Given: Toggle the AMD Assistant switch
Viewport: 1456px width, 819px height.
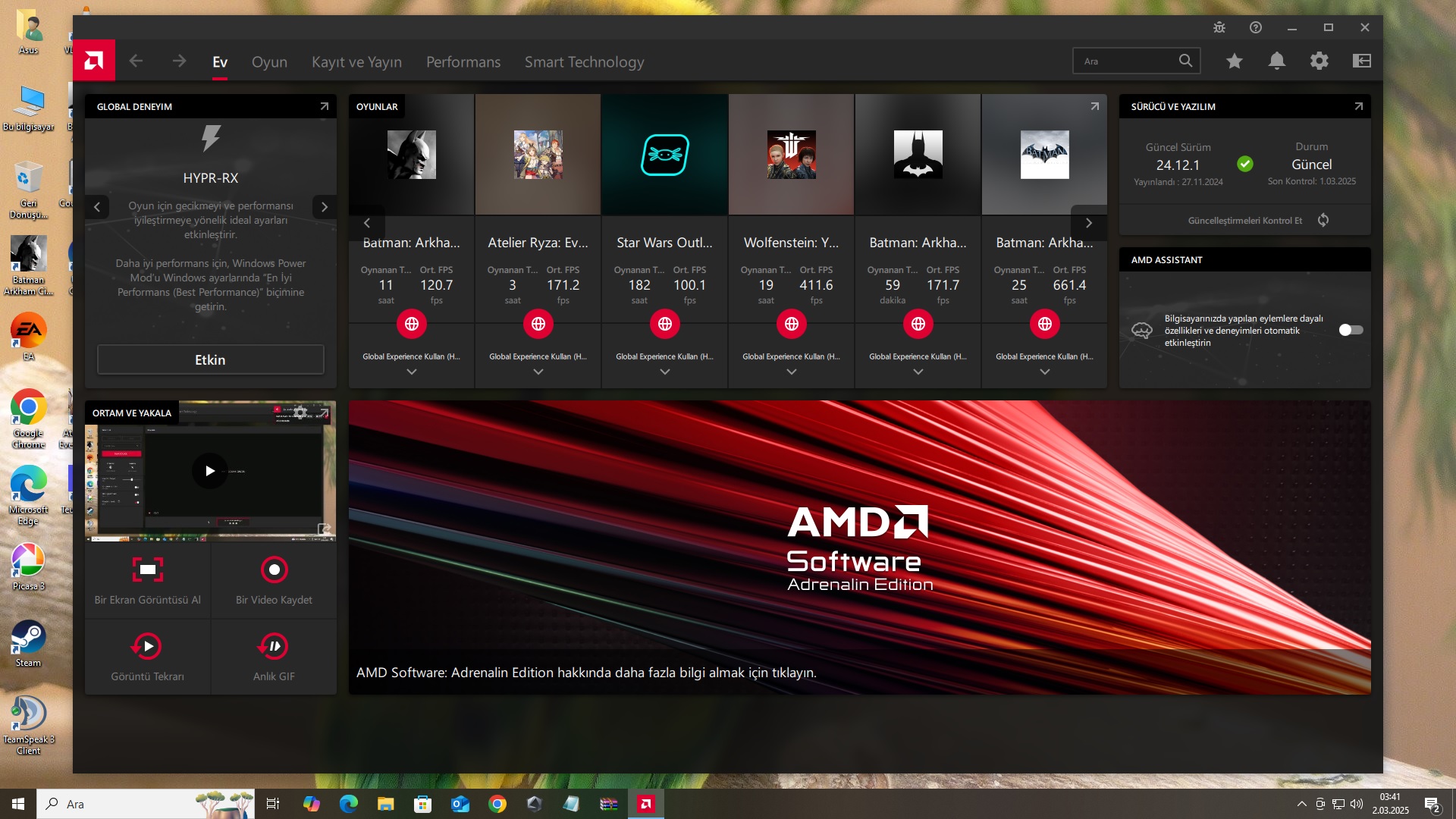Looking at the screenshot, I should (1350, 330).
